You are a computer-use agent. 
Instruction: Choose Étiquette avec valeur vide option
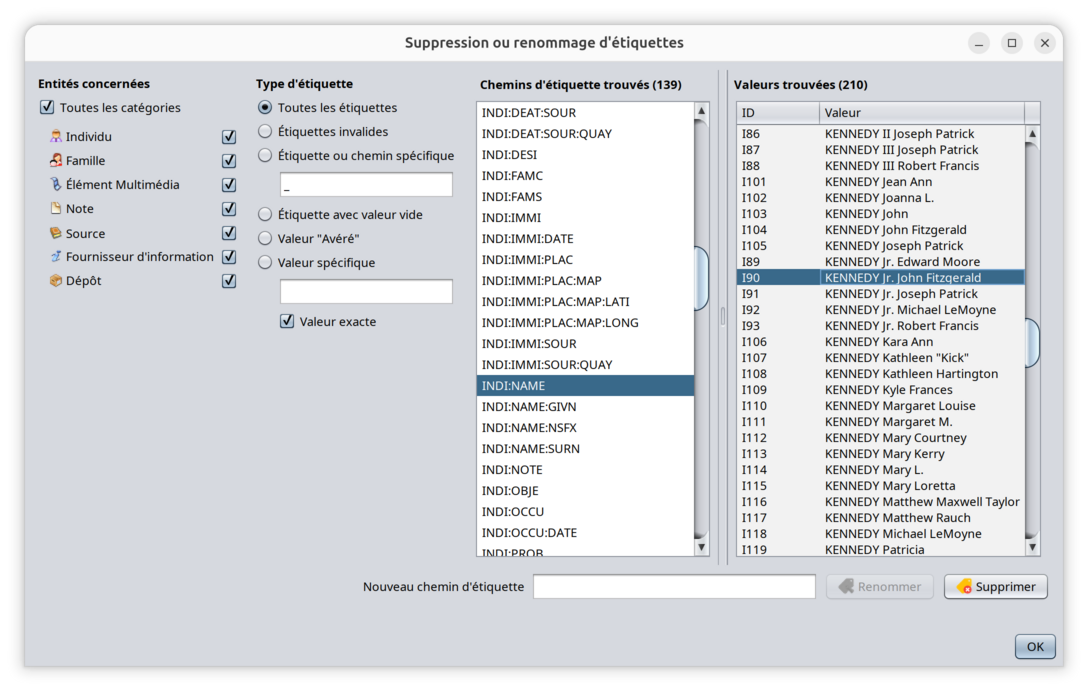265,214
